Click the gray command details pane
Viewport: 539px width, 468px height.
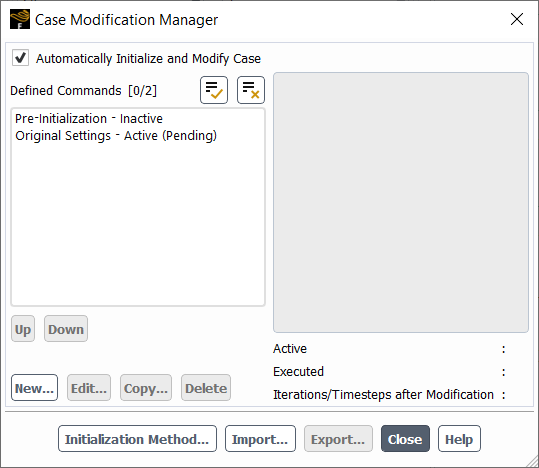401,202
